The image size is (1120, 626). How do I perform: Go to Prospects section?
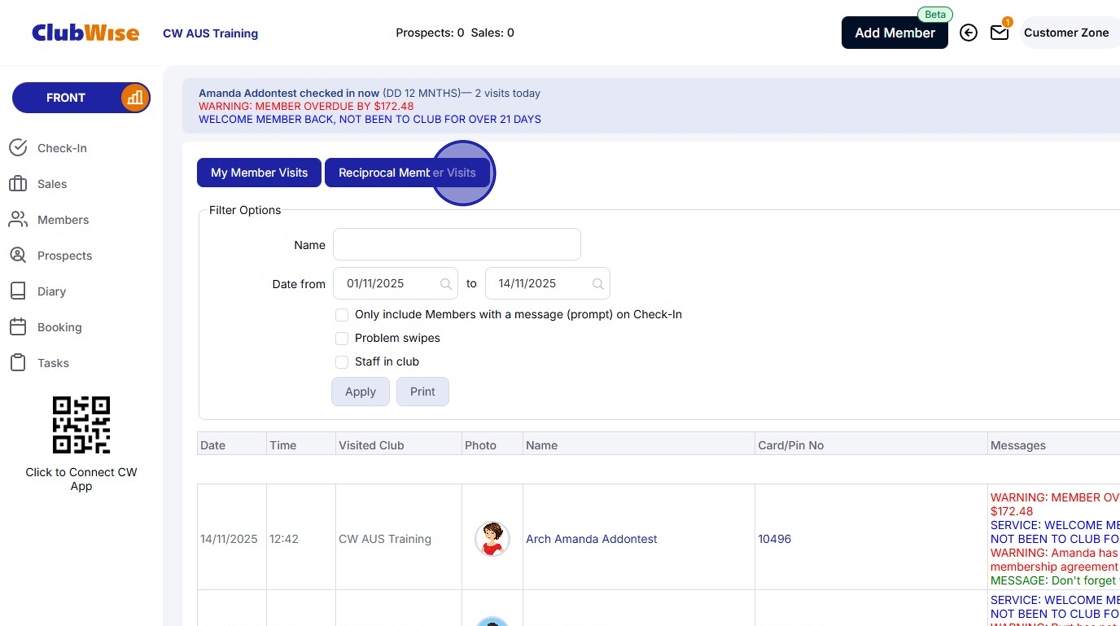(64, 255)
